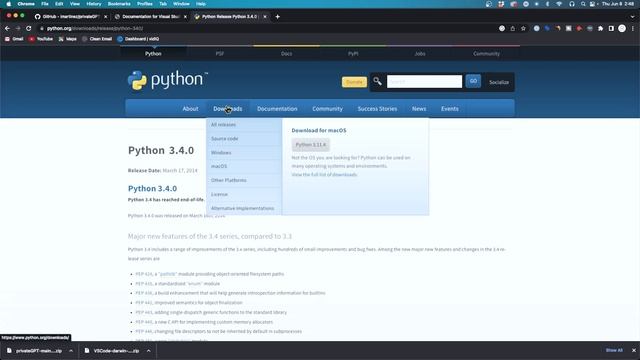The image size is (640, 360).
Task: Close the Python Release Python 3.4.0 tab
Action: pyautogui.click(x=265, y=17)
